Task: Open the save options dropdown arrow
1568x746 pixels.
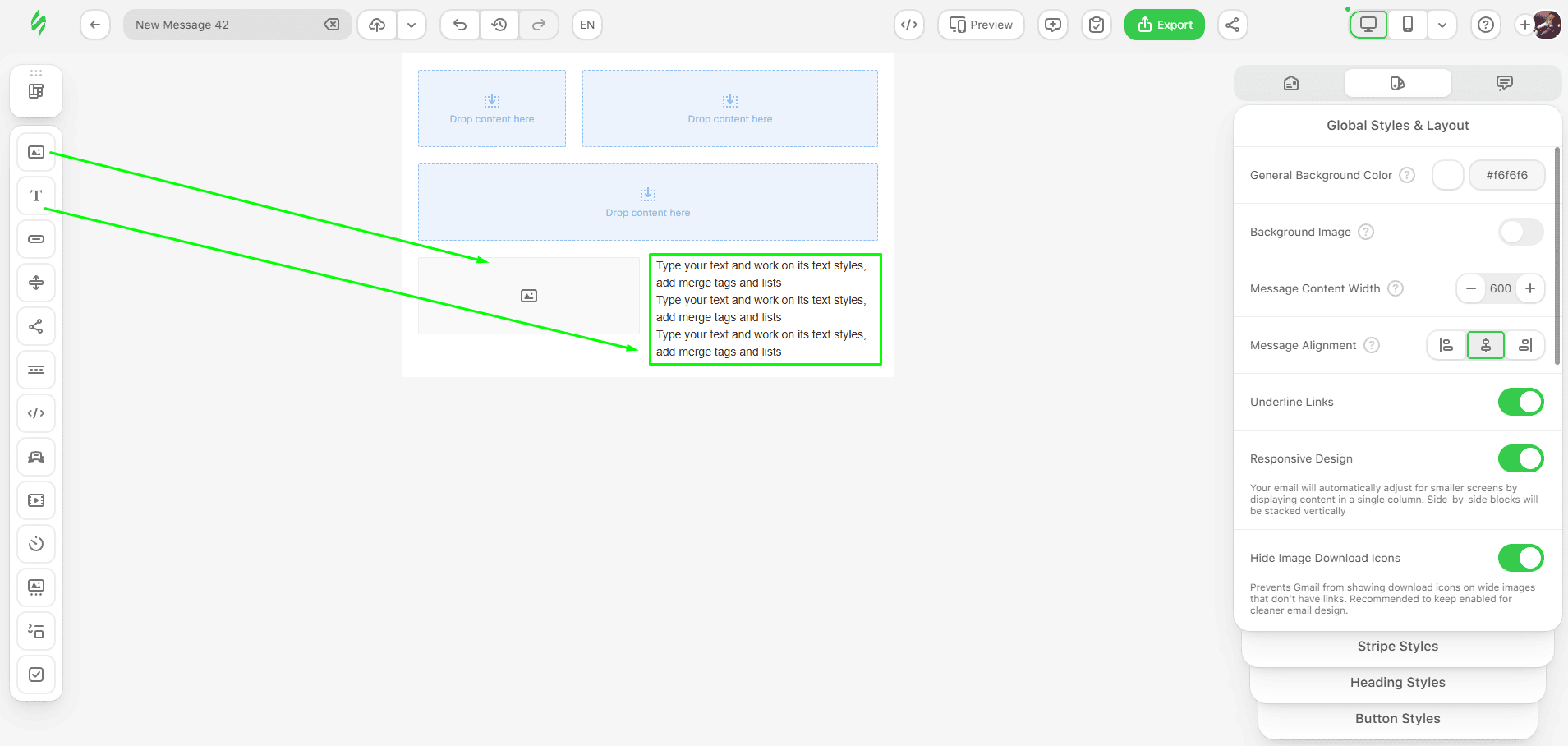Action: click(412, 25)
